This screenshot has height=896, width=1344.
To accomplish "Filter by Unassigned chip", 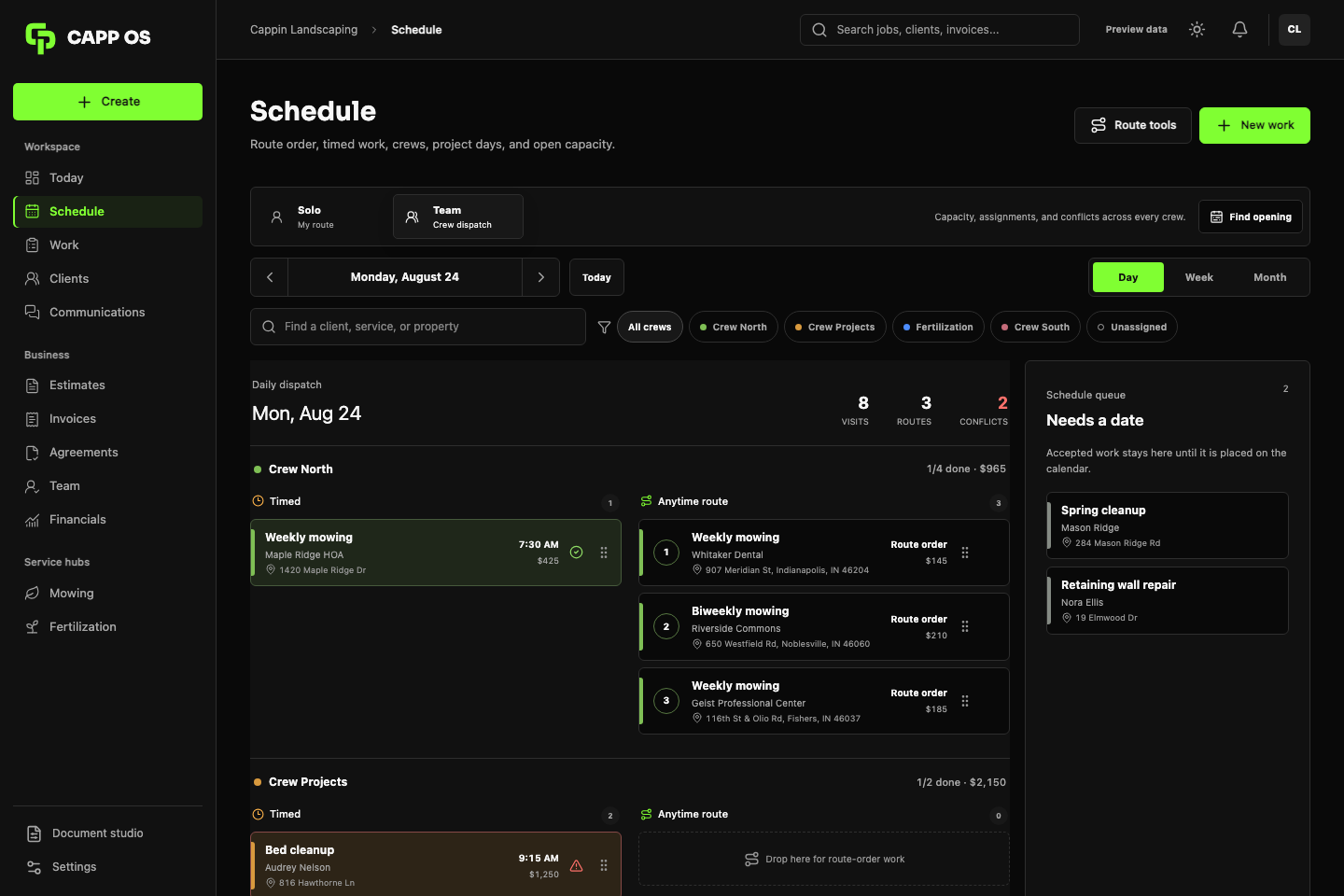I will coord(1132,327).
